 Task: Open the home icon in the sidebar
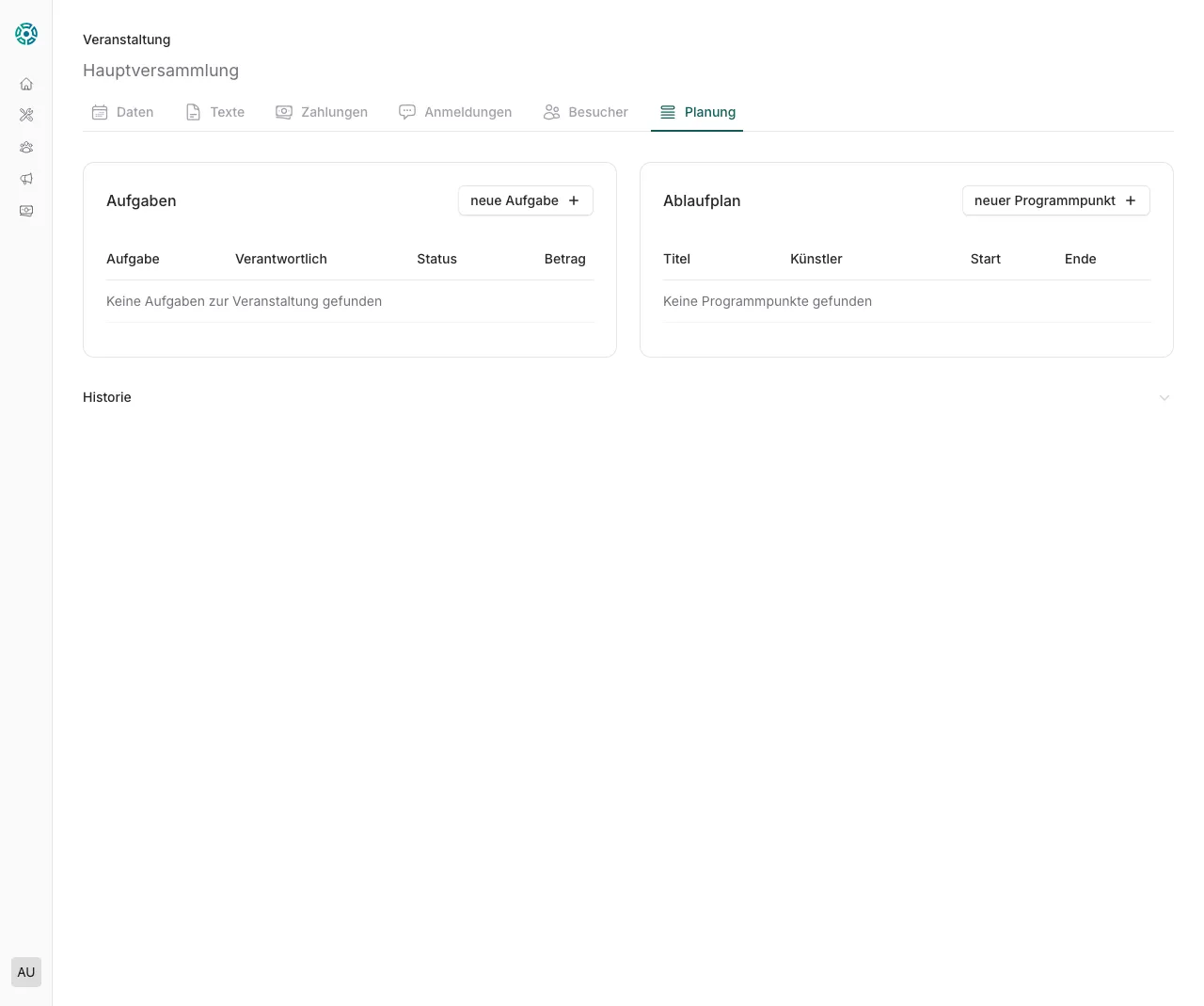(26, 84)
